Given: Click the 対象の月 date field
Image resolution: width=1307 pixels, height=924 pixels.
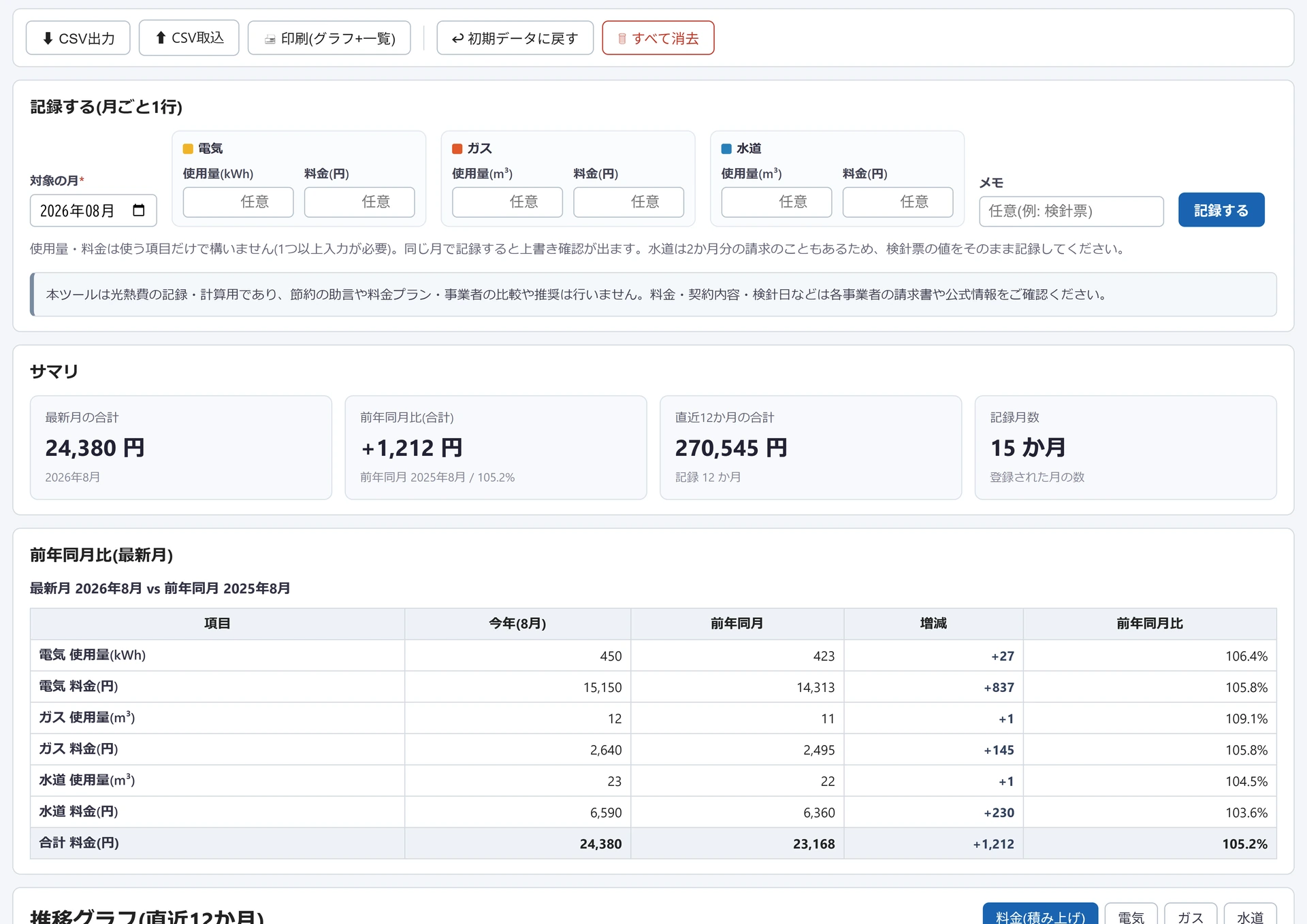Looking at the screenshot, I should (x=93, y=210).
